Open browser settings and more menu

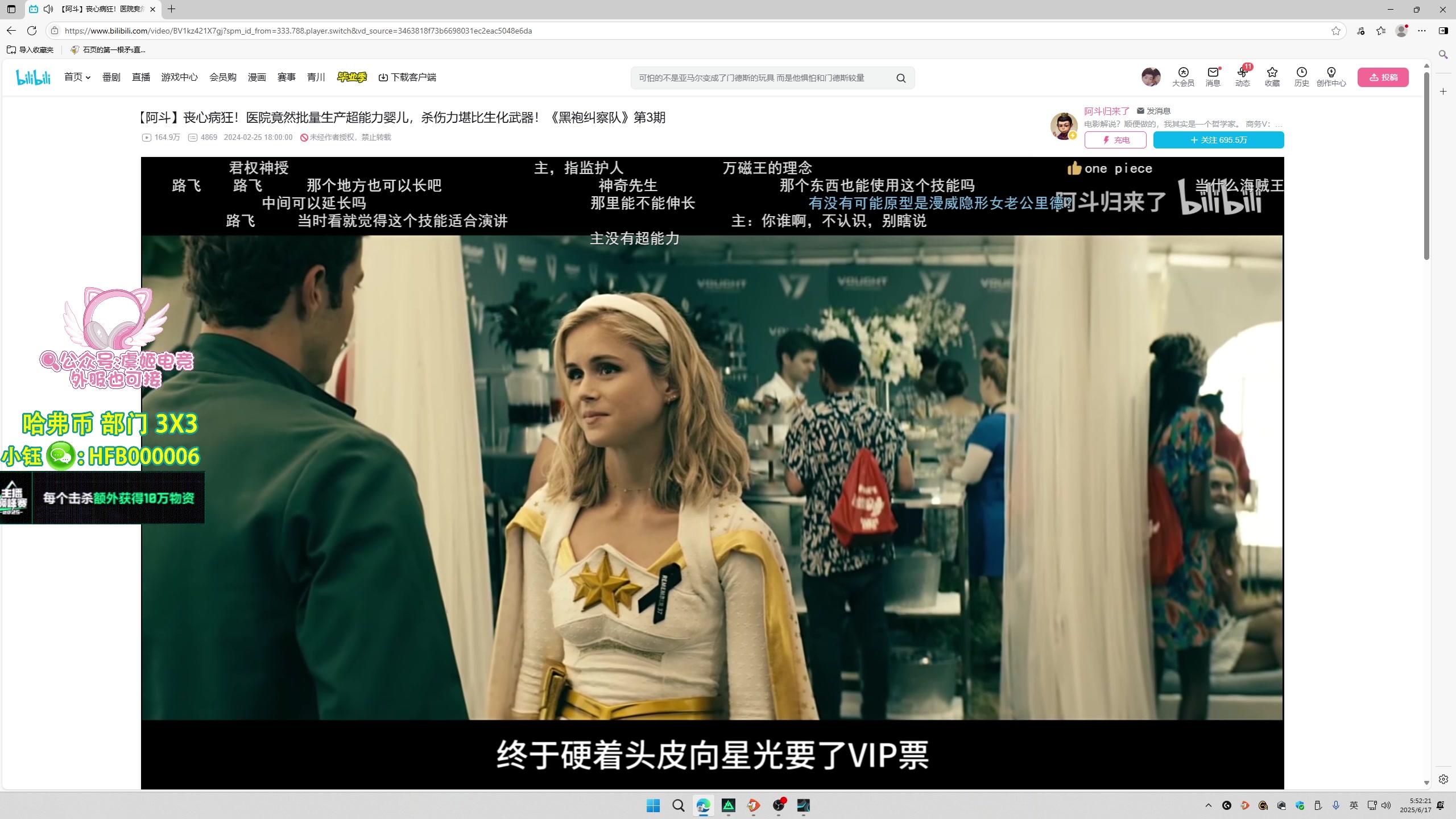pos(1422,31)
